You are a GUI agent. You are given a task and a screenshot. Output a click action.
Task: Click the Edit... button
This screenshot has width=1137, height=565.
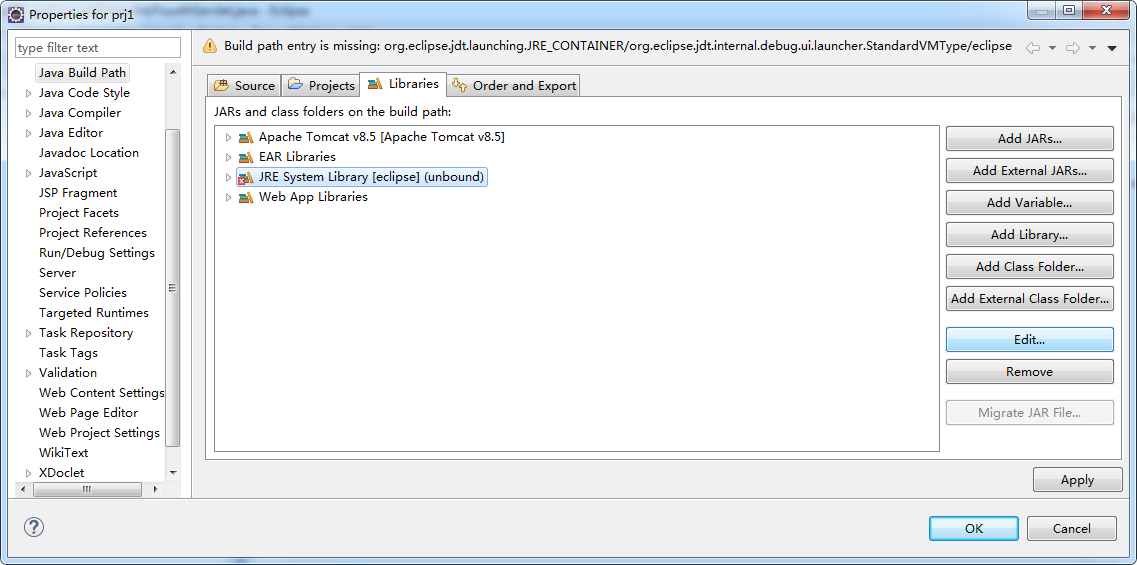pyautogui.click(x=1029, y=339)
